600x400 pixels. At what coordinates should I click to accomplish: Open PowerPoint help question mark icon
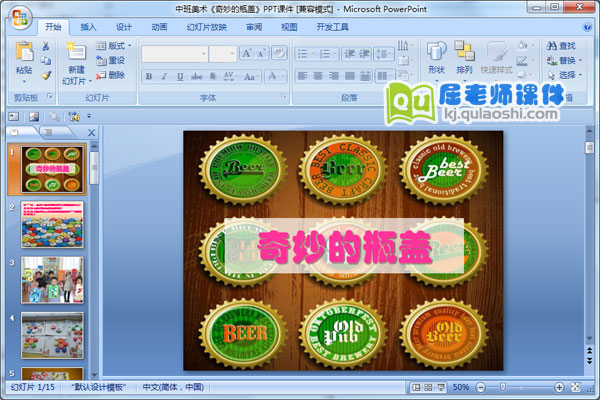pyautogui.click(x=587, y=27)
